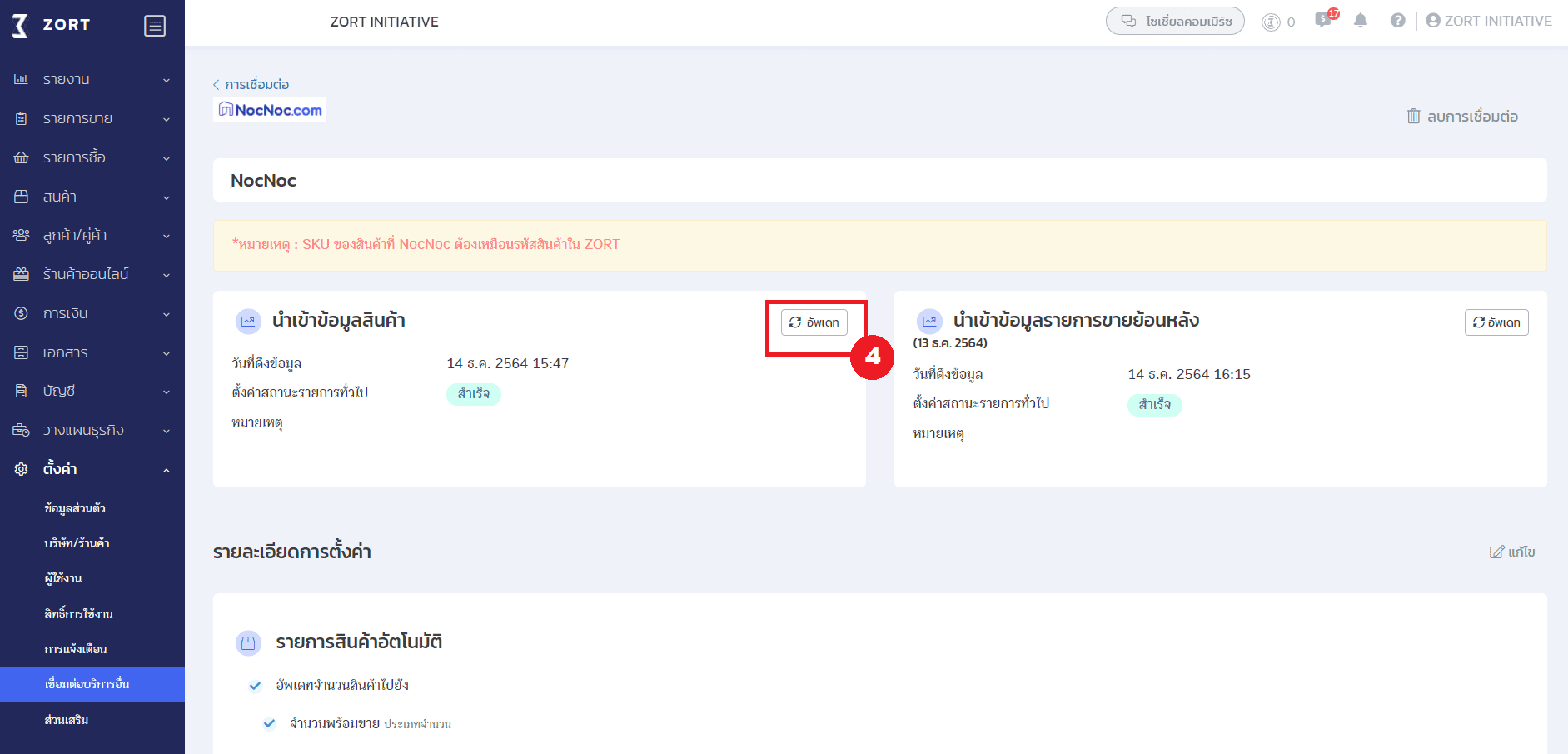Viewport: 1568px width, 754px height.
Task: Click the NocNoc connection title bar
Action: click(880, 180)
